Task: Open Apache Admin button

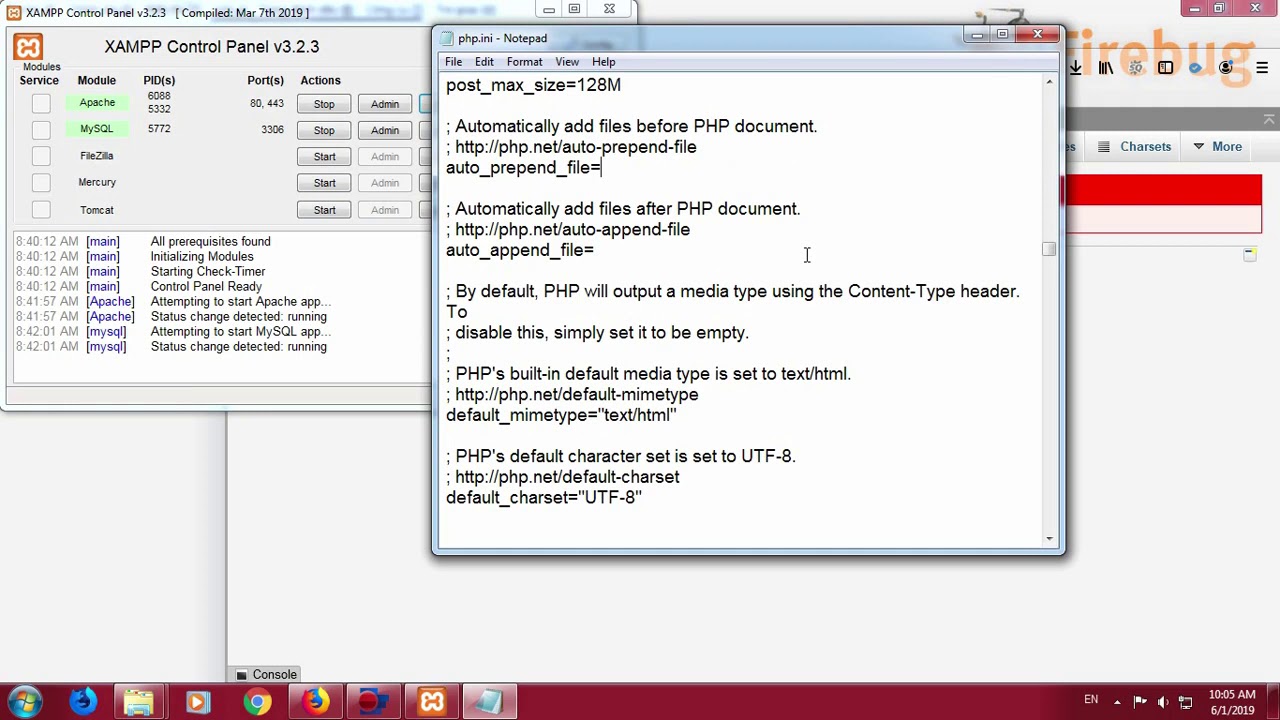Action: coord(385,104)
